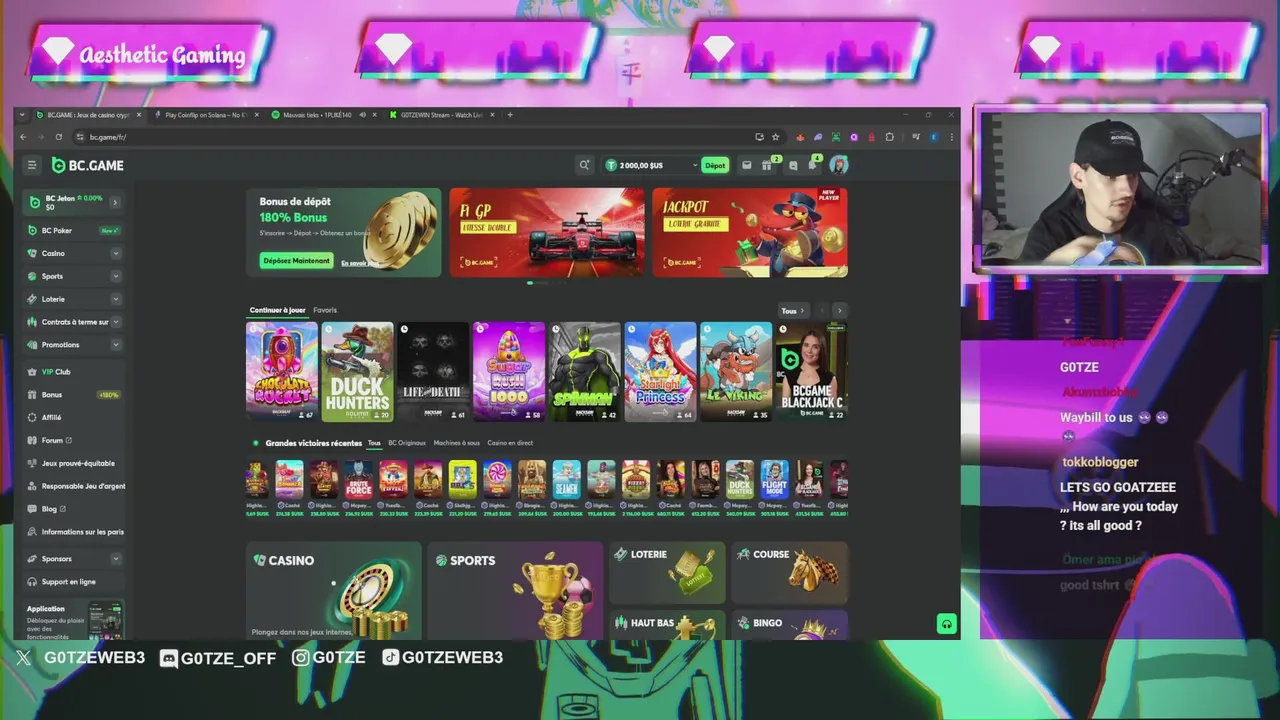Open the wallet currency dropdown showing 2 000,00 $US
The width and height of the screenshot is (1280, 720).
tap(651, 165)
